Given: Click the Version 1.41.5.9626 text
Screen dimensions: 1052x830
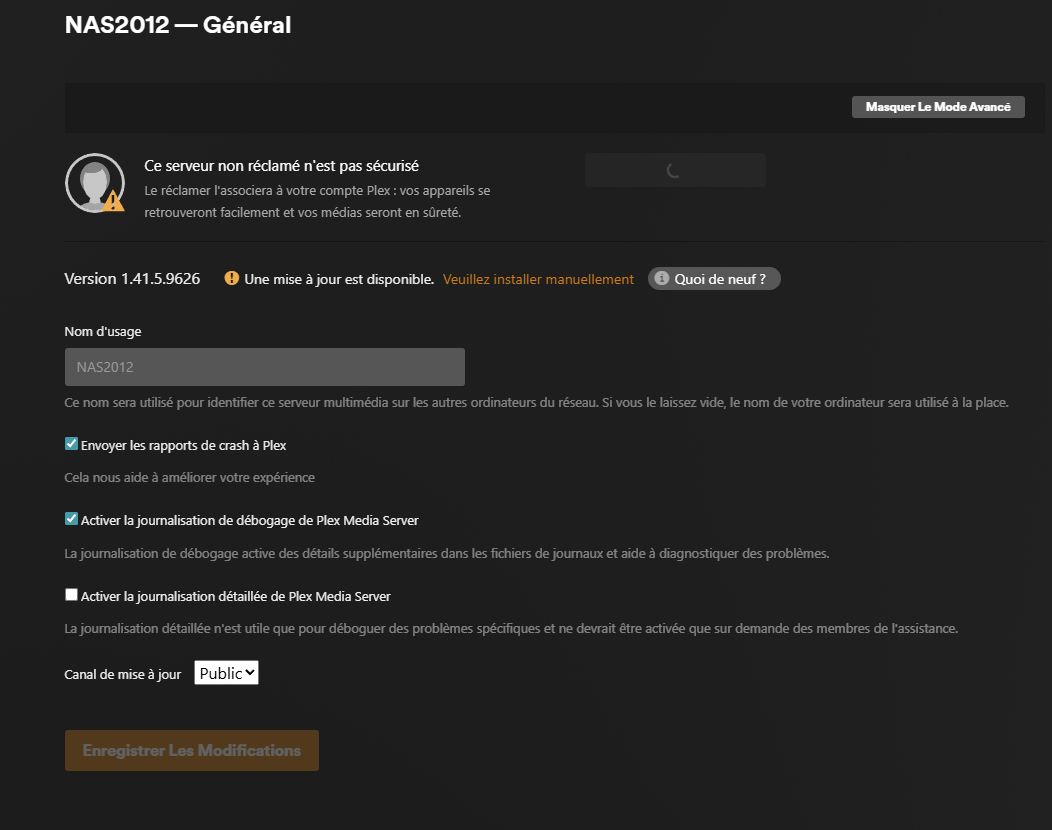Looking at the screenshot, I should (x=132, y=279).
